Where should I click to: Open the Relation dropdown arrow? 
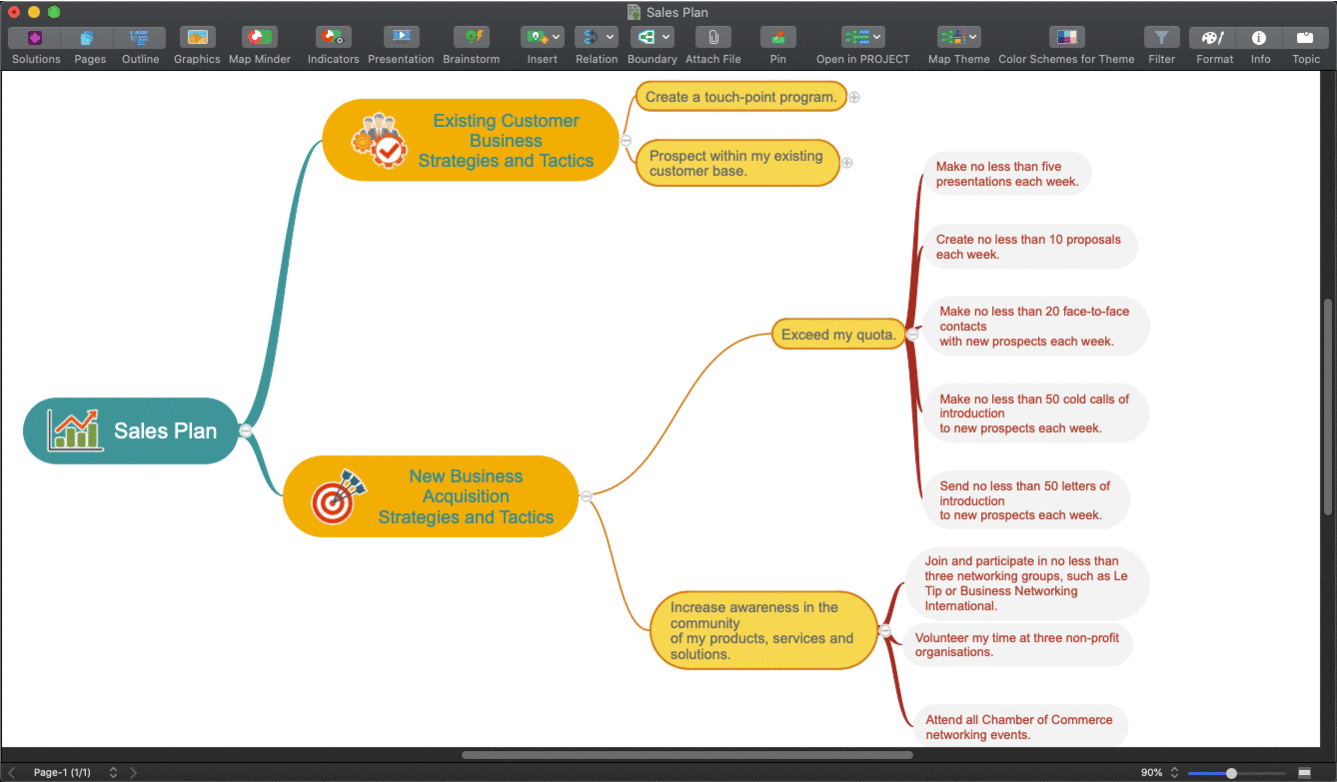(610, 38)
